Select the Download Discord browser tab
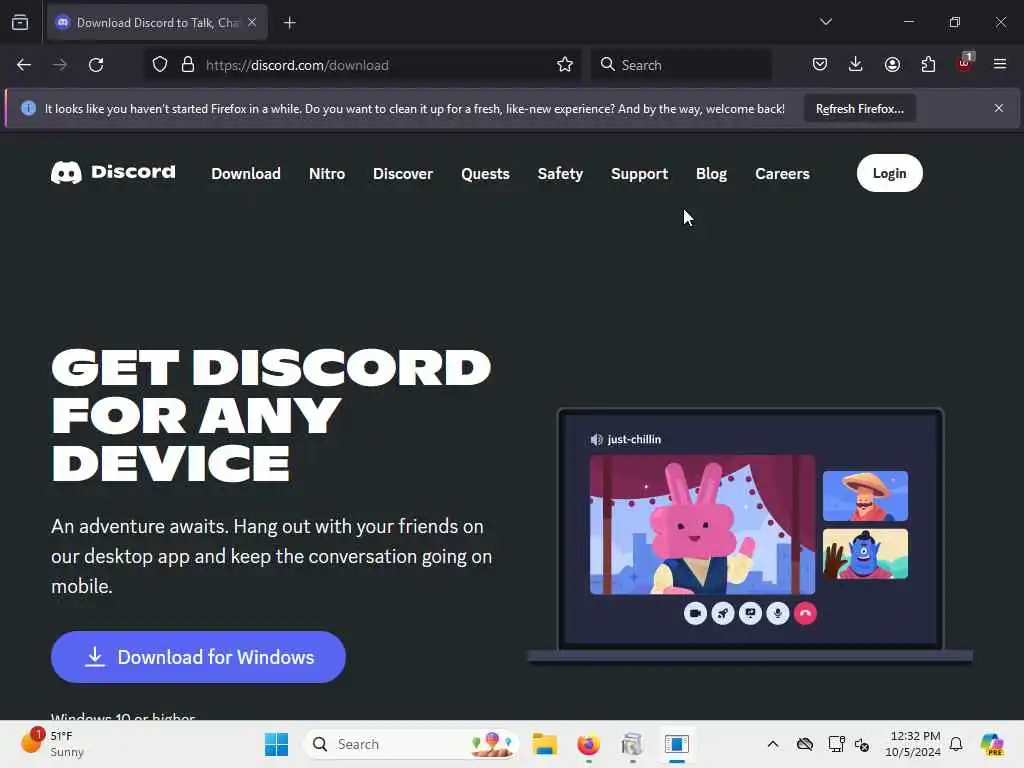The width and height of the screenshot is (1024, 768). [x=157, y=23]
